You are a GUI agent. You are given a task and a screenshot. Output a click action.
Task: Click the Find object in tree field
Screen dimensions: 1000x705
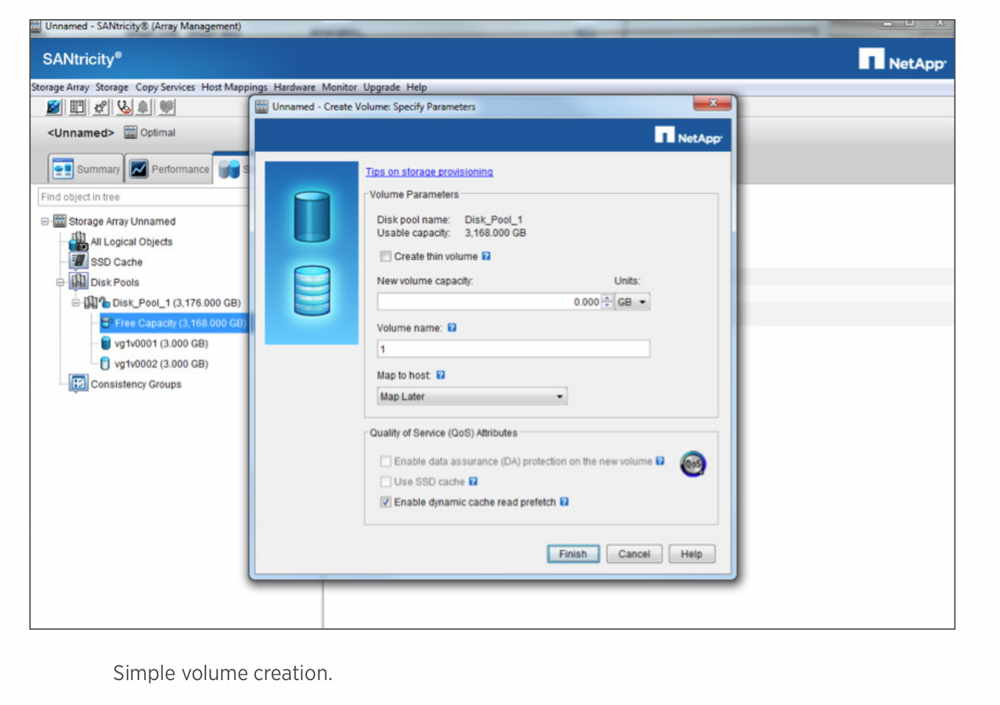(143, 197)
